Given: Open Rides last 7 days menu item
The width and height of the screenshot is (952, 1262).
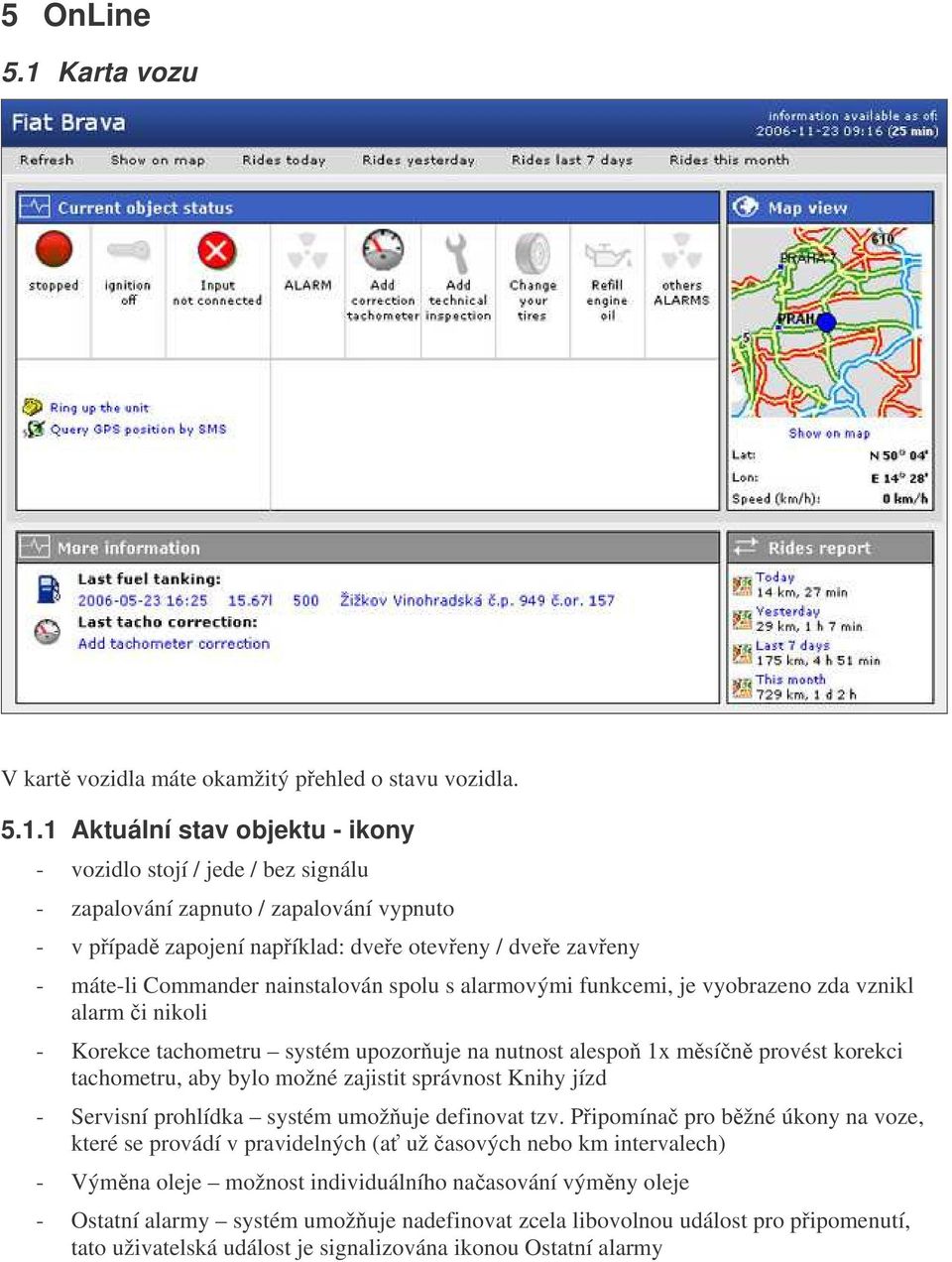Looking at the screenshot, I should click(x=572, y=160).
